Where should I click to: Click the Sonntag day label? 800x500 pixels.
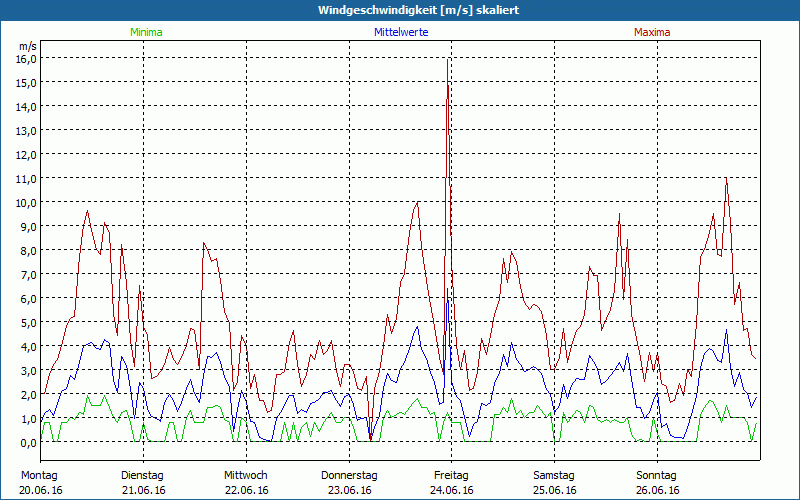pyautogui.click(x=656, y=476)
